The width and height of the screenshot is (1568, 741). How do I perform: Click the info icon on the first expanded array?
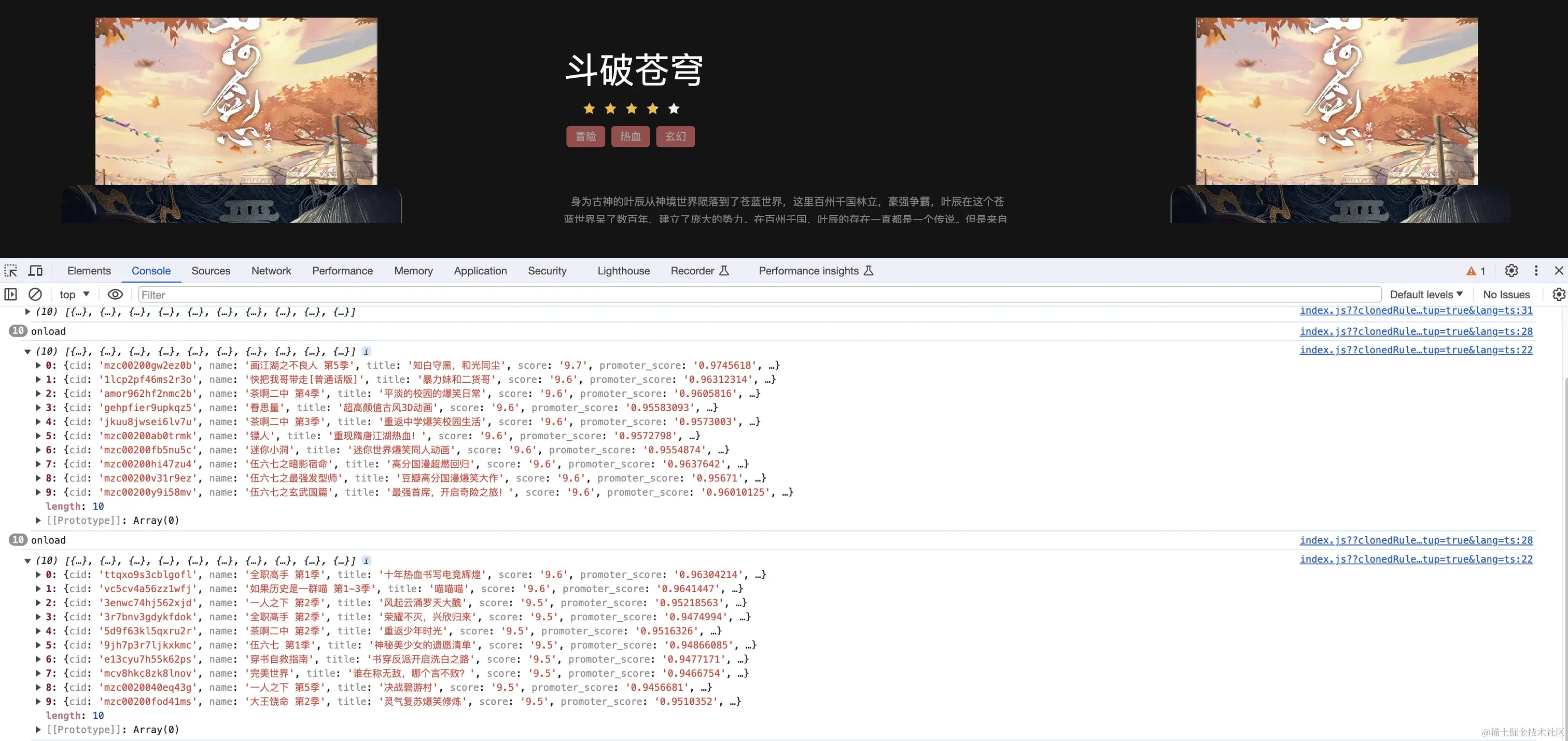(366, 352)
